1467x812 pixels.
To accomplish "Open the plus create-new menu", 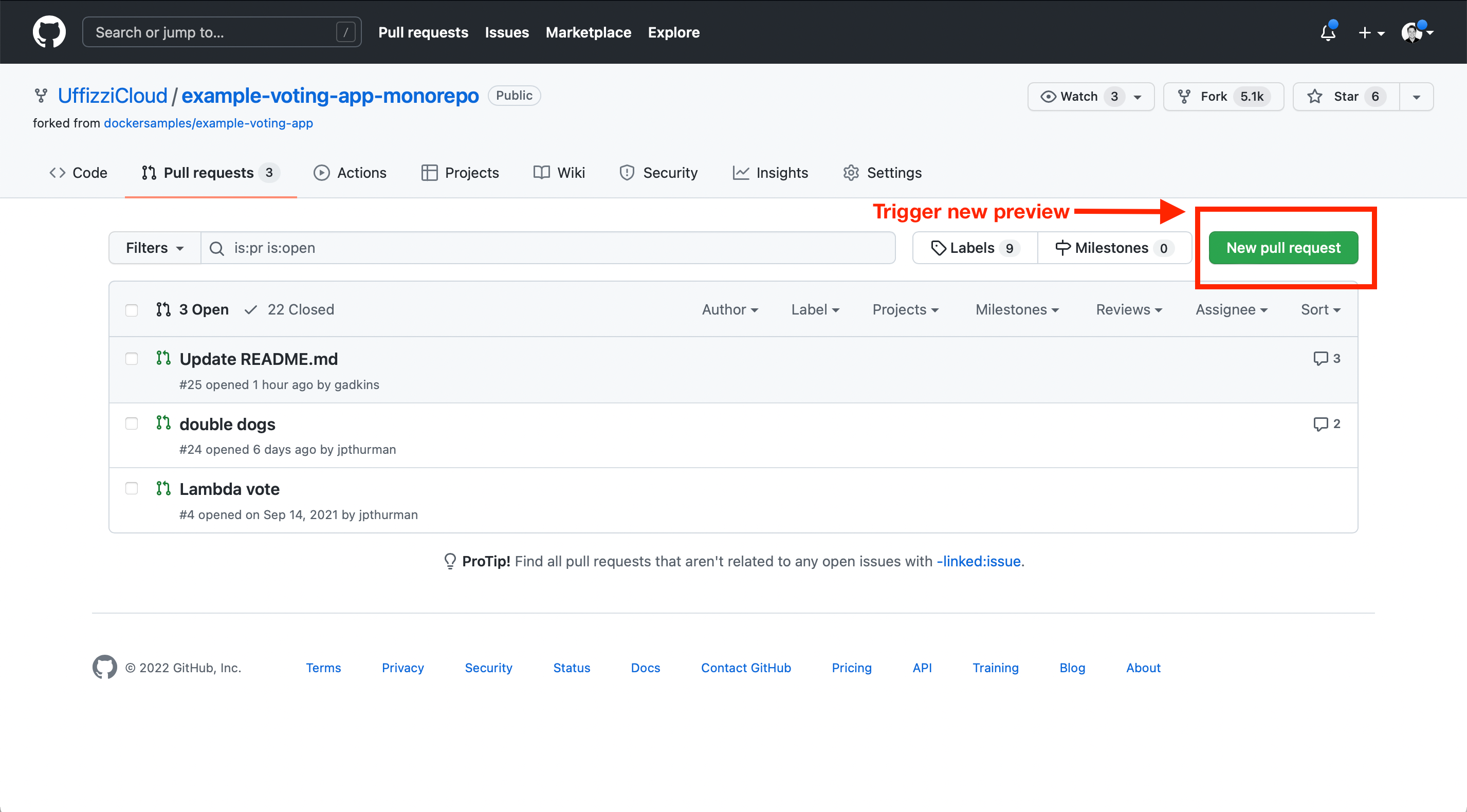I will (1371, 32).
